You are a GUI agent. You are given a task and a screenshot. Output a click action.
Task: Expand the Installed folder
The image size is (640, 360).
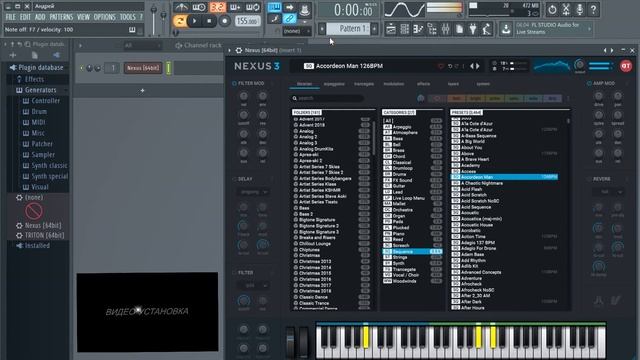tap(37, 246)
